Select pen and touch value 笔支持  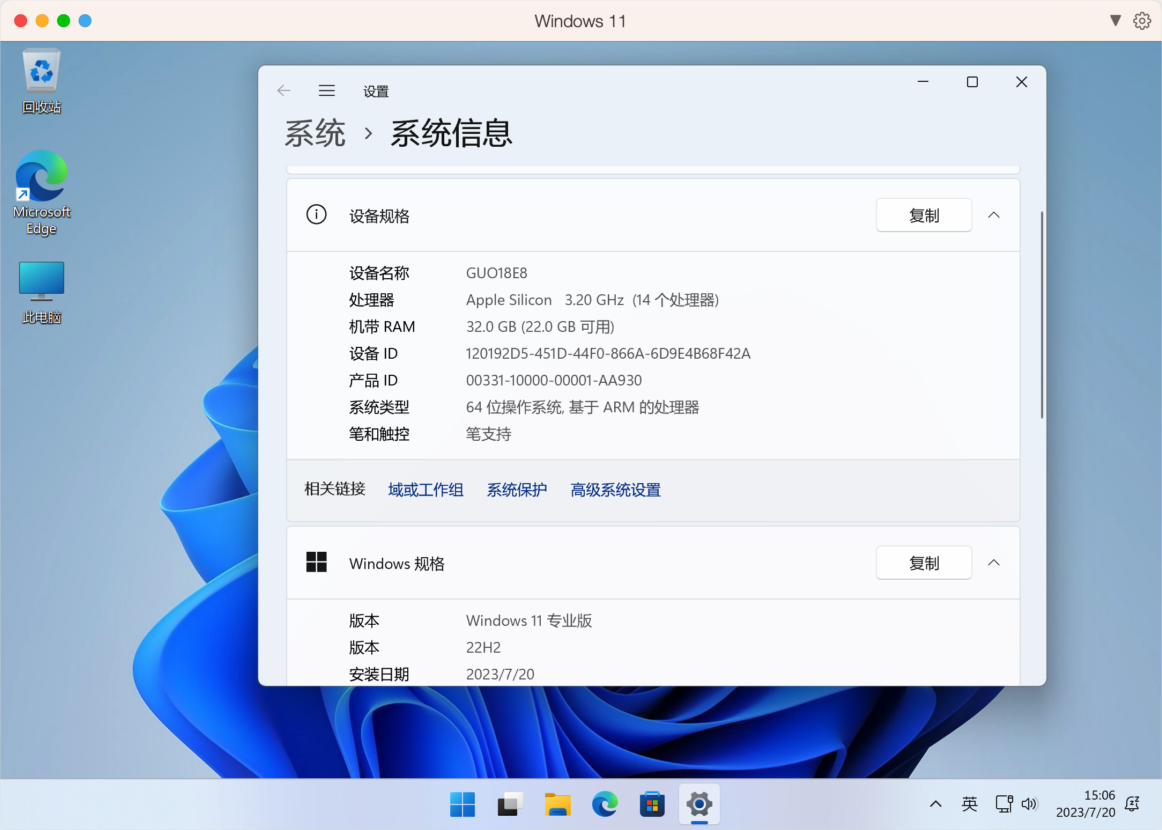[488, 434]
